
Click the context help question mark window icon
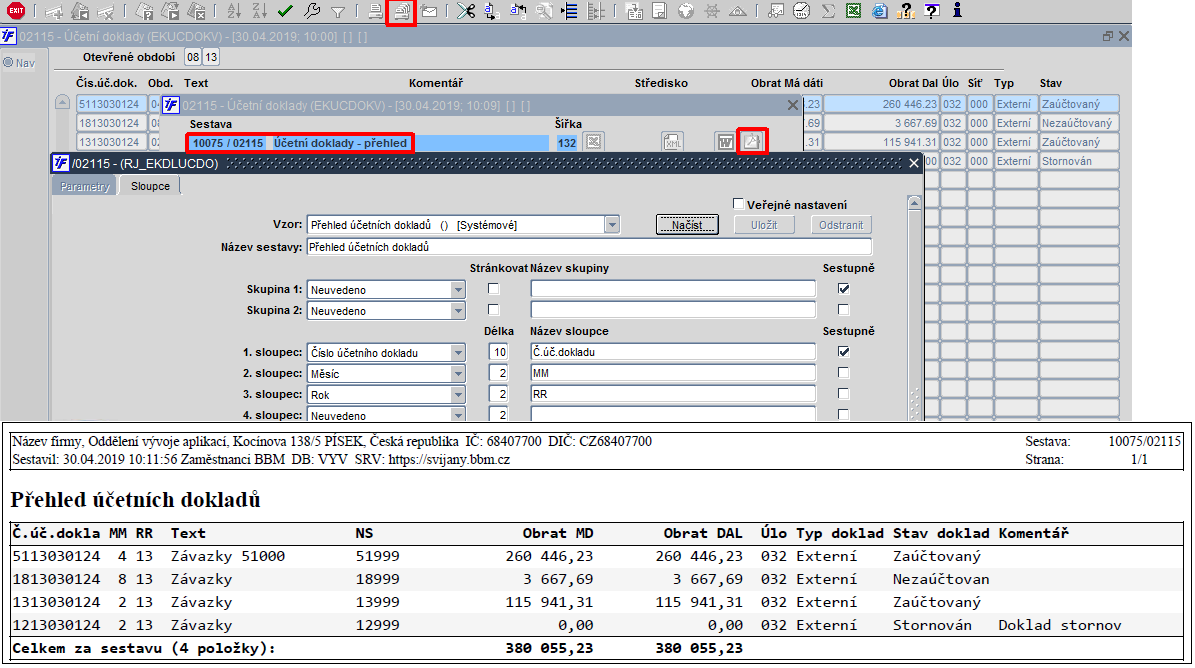931,11
